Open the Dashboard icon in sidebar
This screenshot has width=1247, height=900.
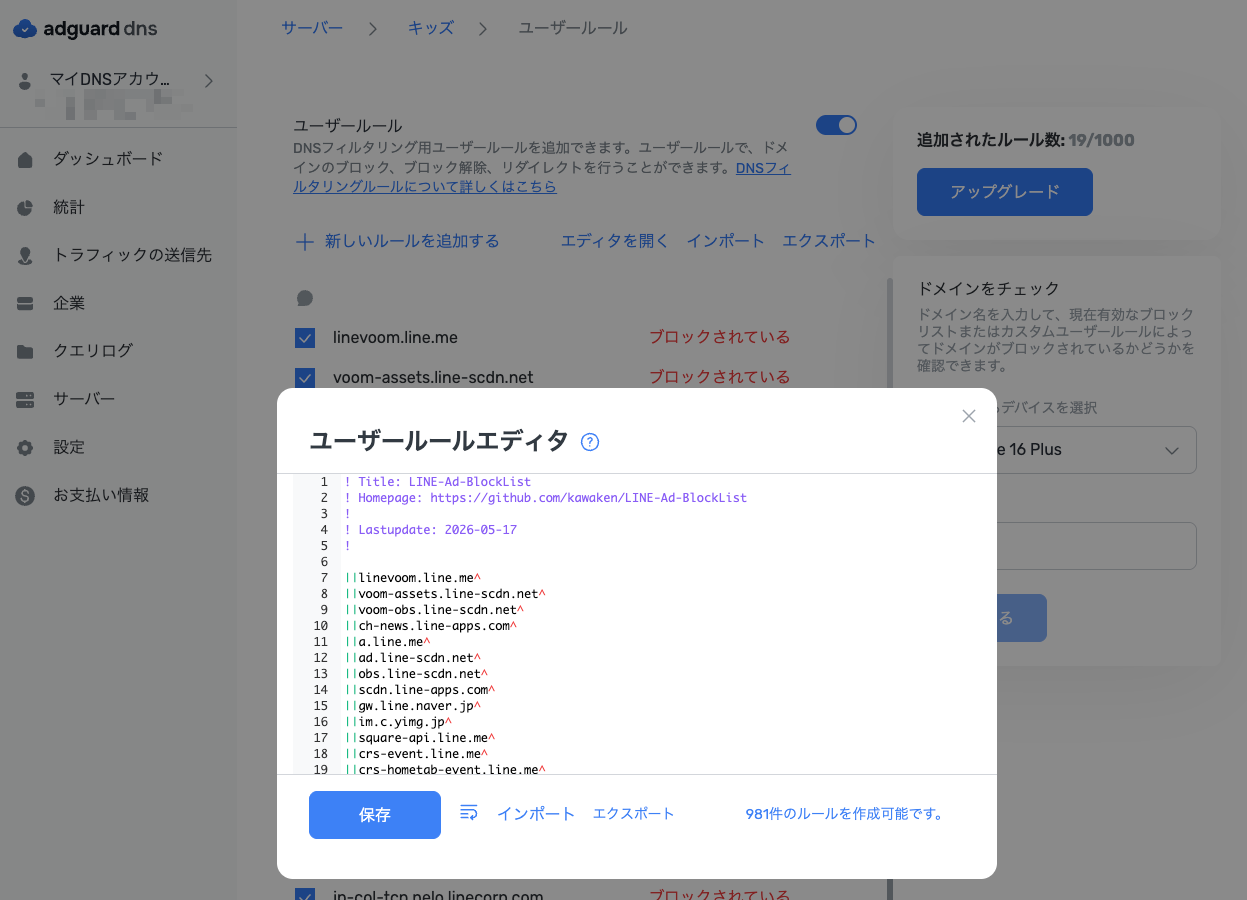26,160
